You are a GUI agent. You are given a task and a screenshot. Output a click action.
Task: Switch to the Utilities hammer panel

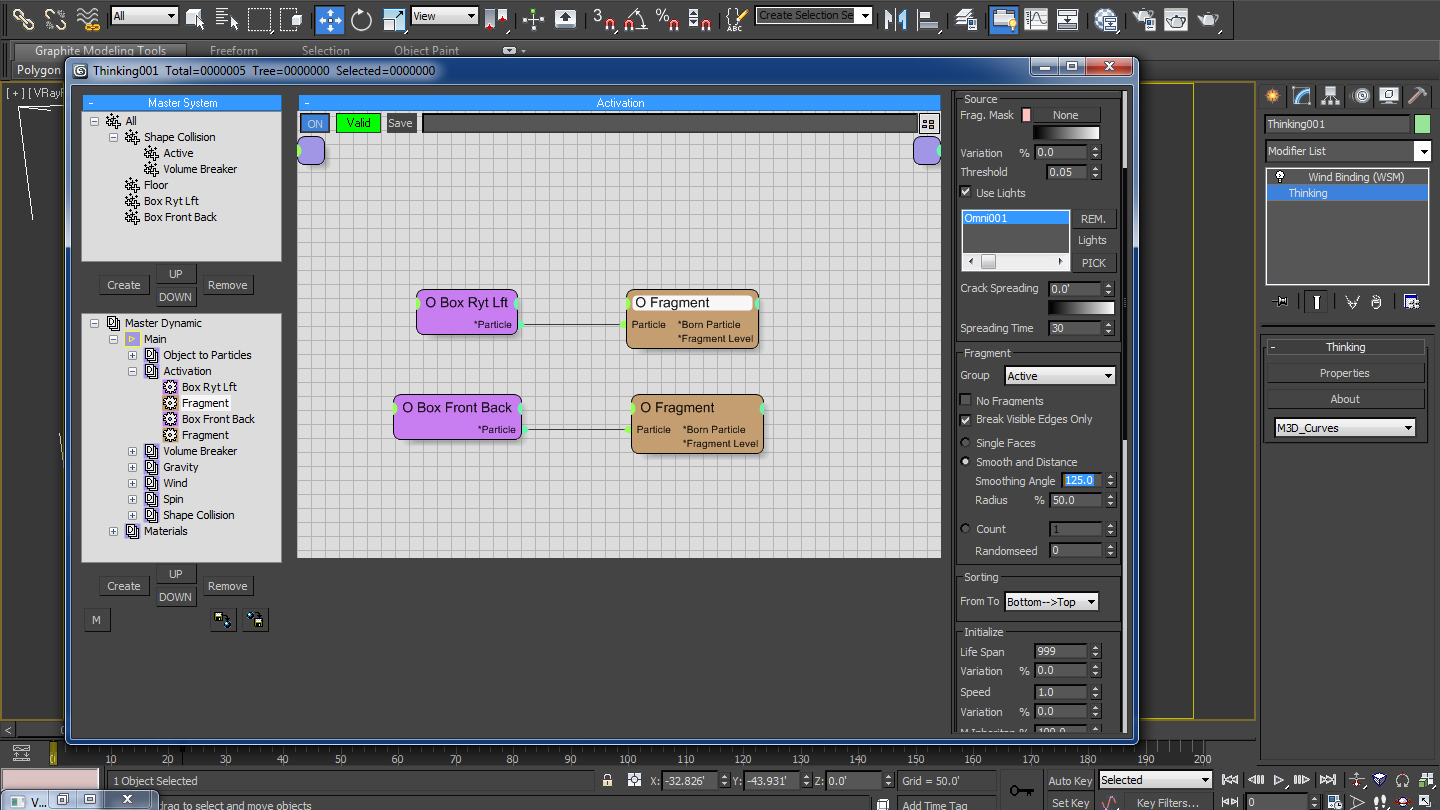coord(1417,96)
